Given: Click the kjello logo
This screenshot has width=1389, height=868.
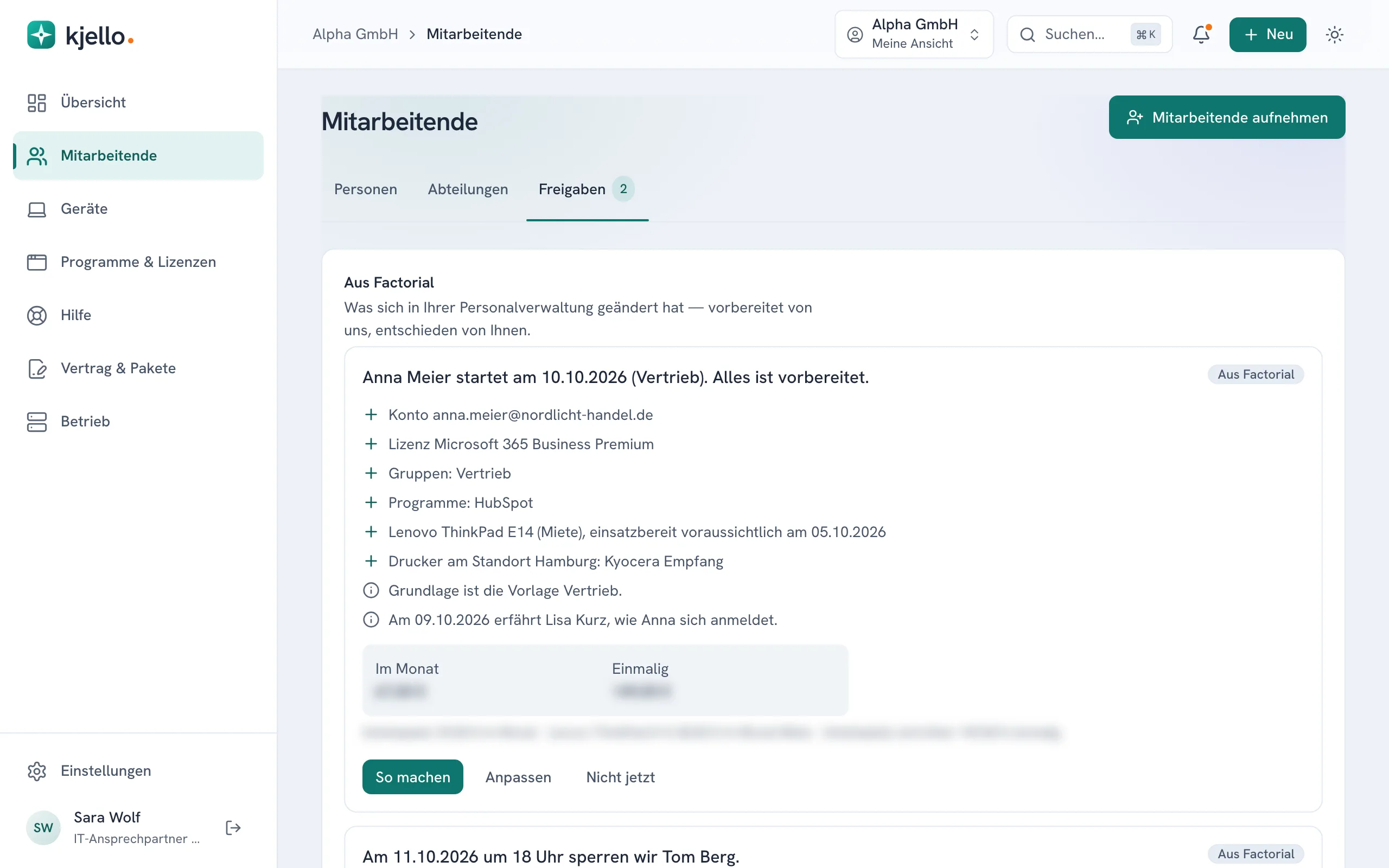Looking at the screenshot, I should click(x=80, y=35).
